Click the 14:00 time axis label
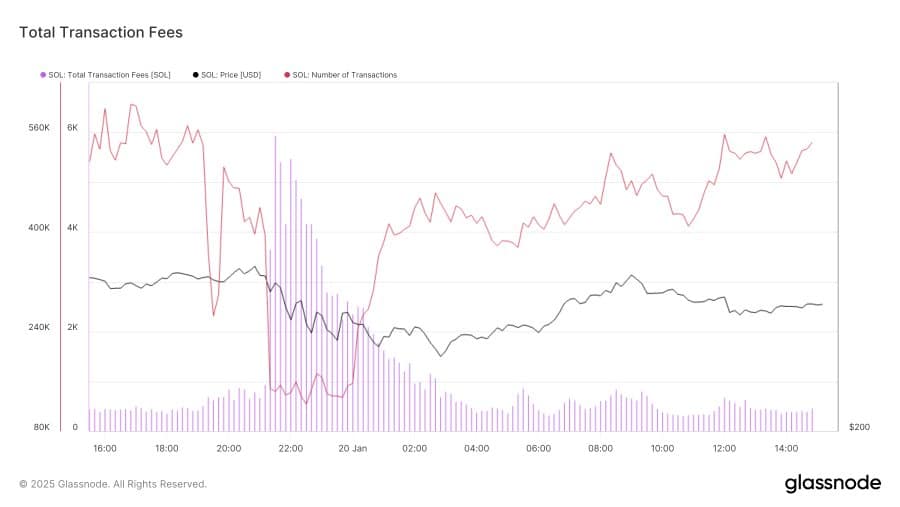Image resolution: width=900 pixels, height=507 pixels. pos(786,448)
